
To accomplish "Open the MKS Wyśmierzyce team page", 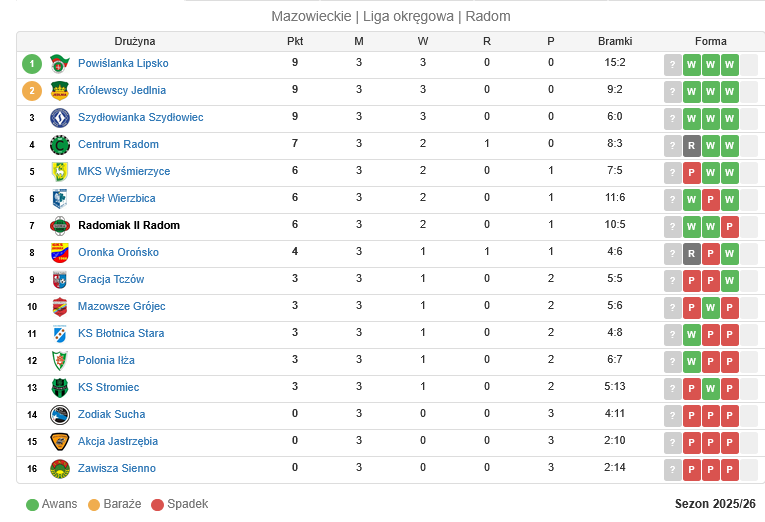I will coord(124,172).
